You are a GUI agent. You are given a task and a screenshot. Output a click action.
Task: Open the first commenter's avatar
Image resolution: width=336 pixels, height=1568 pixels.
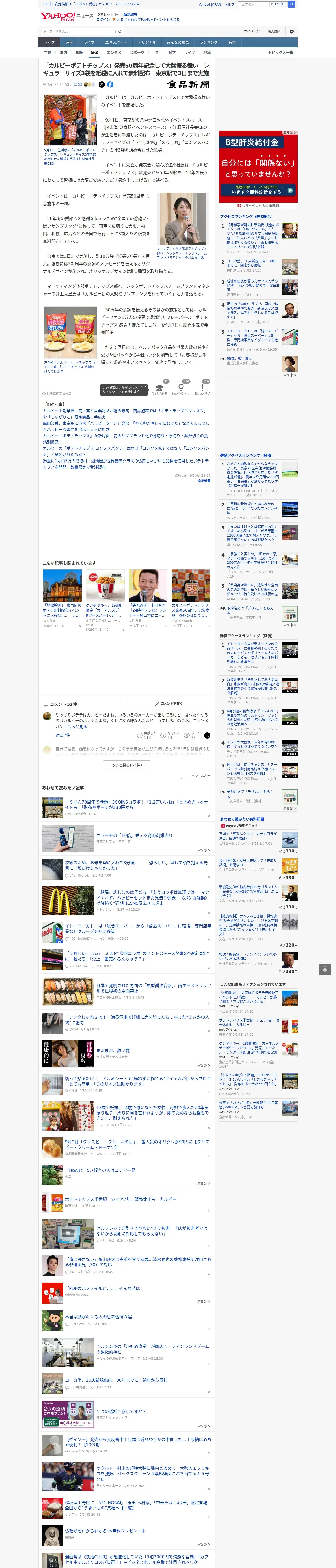pos(47,716)
